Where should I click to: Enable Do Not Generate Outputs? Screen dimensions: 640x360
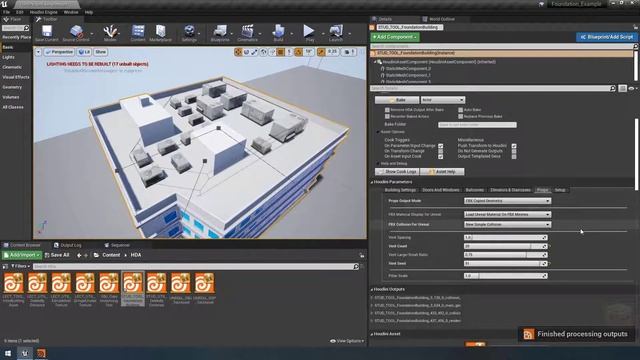click(x=514, y=151)
